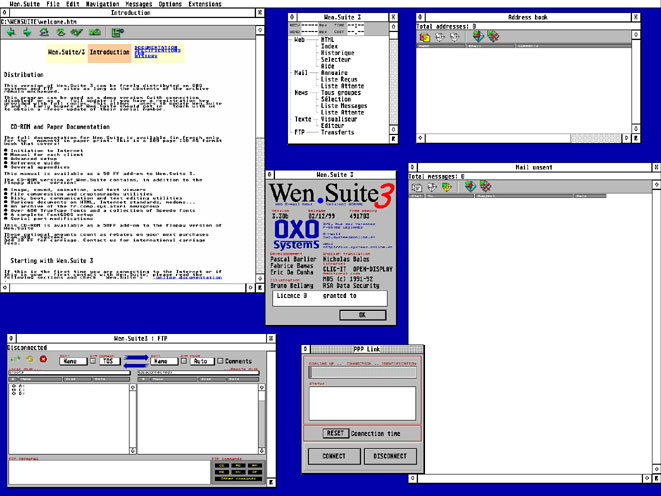Click the red-crossed icon in Mail unsent toolbar
Viewport: 661px width, 496px height.
click(x=485, y=186)
